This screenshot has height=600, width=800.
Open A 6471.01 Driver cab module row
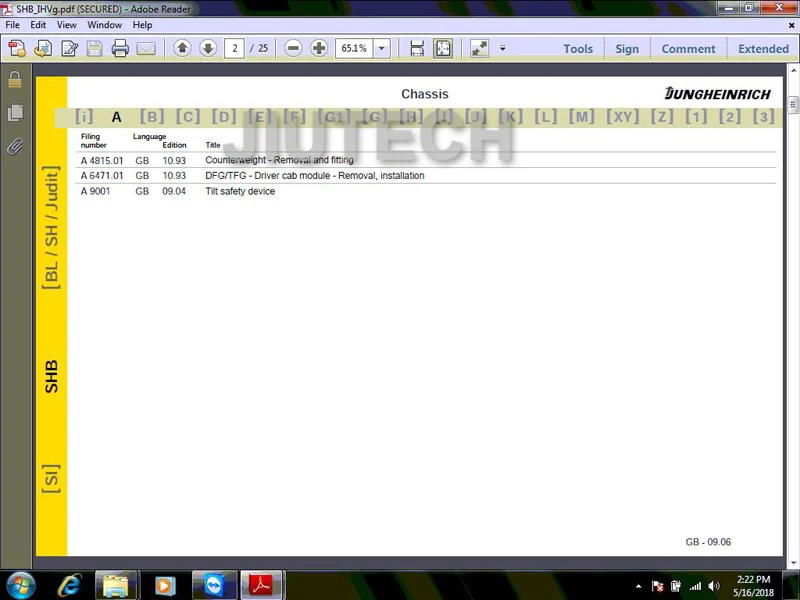[x=426, y=176]
